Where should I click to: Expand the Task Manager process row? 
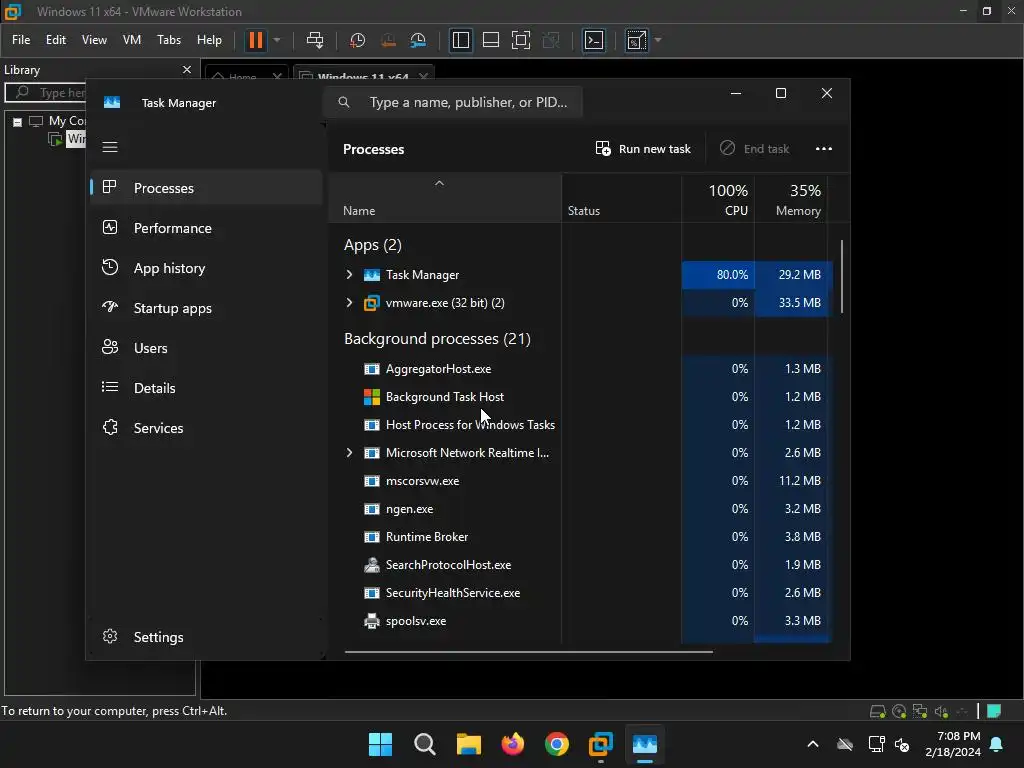pos(349,275)
